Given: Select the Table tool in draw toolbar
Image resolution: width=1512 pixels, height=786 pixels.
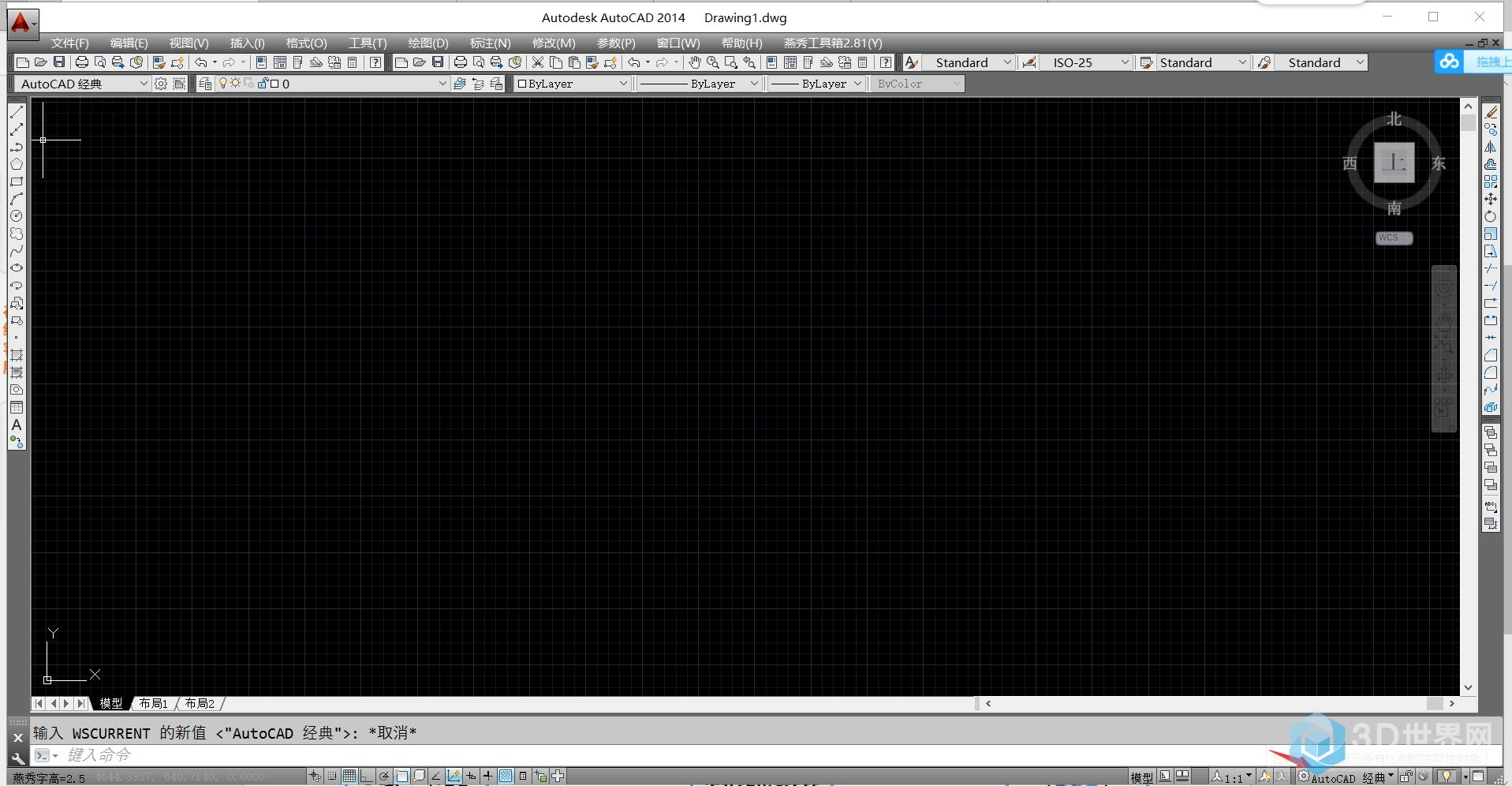Looking at the screenshot, I should pos(17,407).
